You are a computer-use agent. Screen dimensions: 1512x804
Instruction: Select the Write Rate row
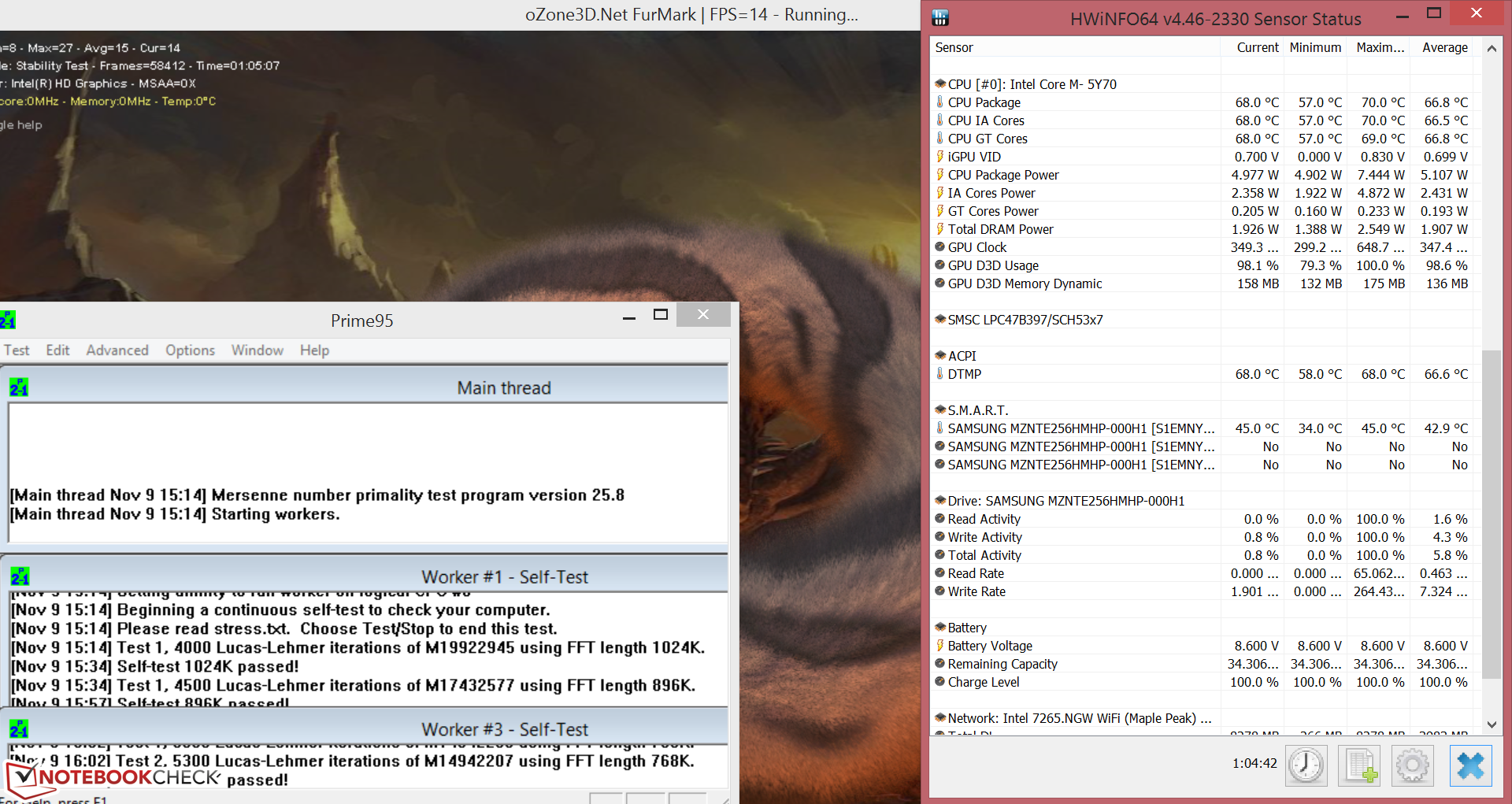pyautogui.click(x=1202, y=591)
